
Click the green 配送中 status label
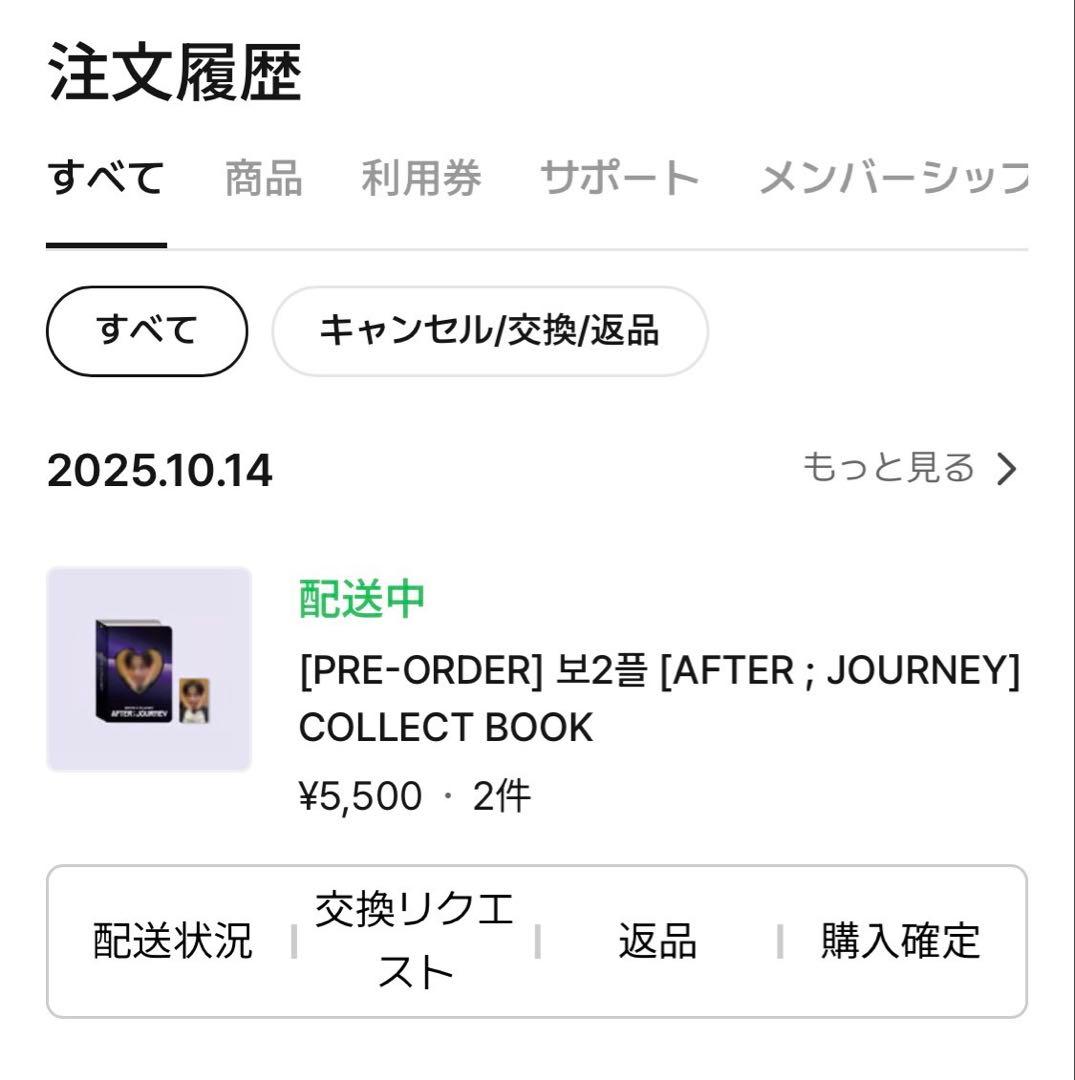(x=362, y=599)
